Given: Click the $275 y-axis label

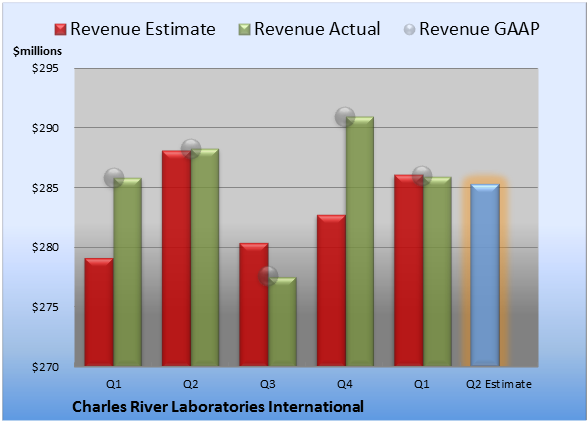Looking at the screenshot, I should click(45, 307).
